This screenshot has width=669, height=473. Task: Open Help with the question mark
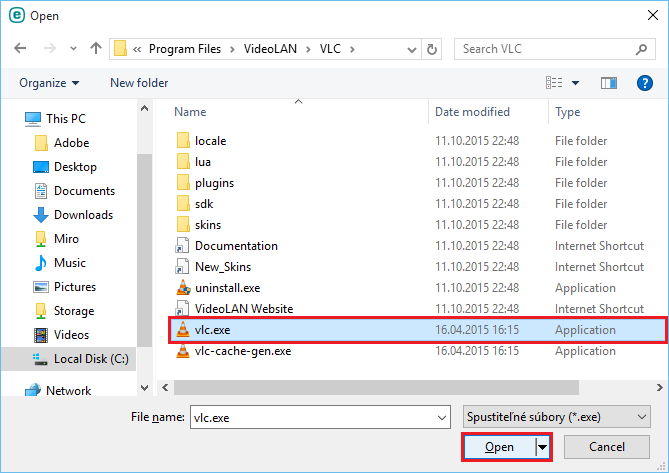click(644, 83)
